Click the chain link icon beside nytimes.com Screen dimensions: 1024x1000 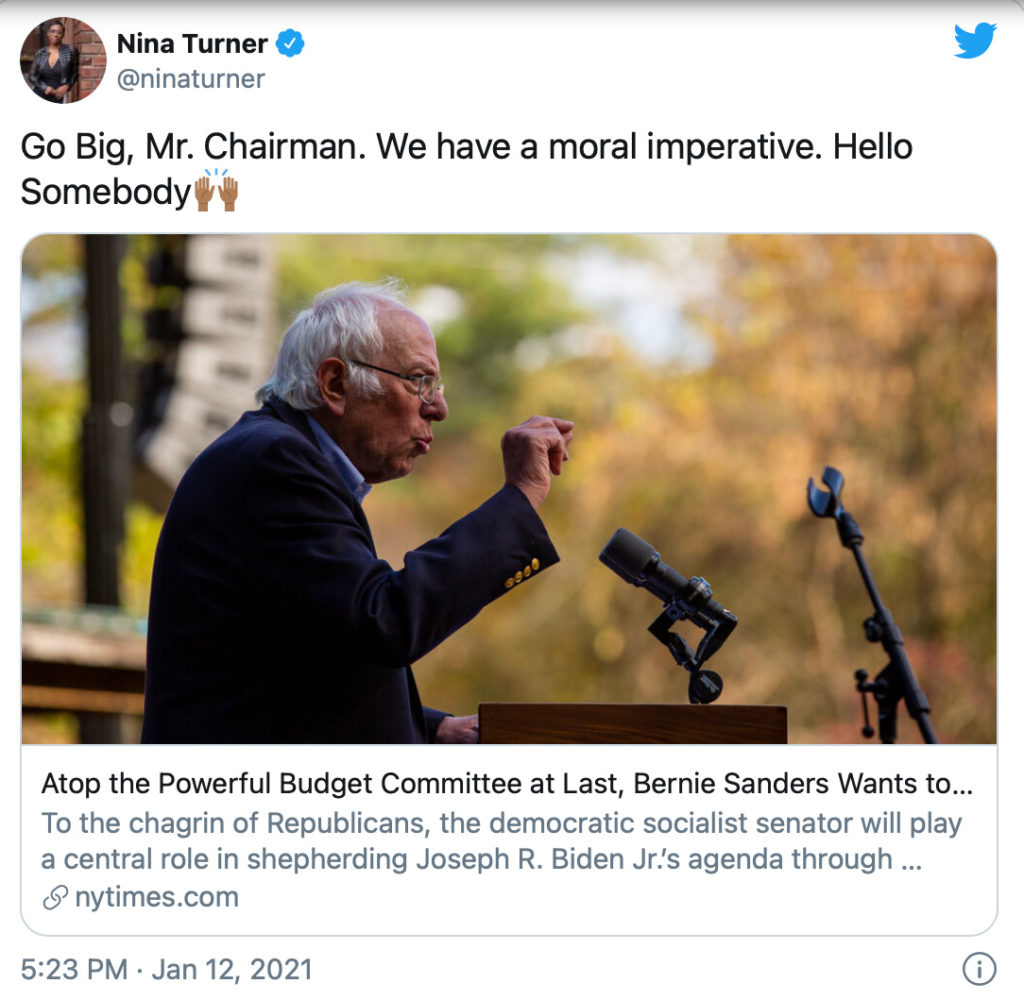[56, 897]
